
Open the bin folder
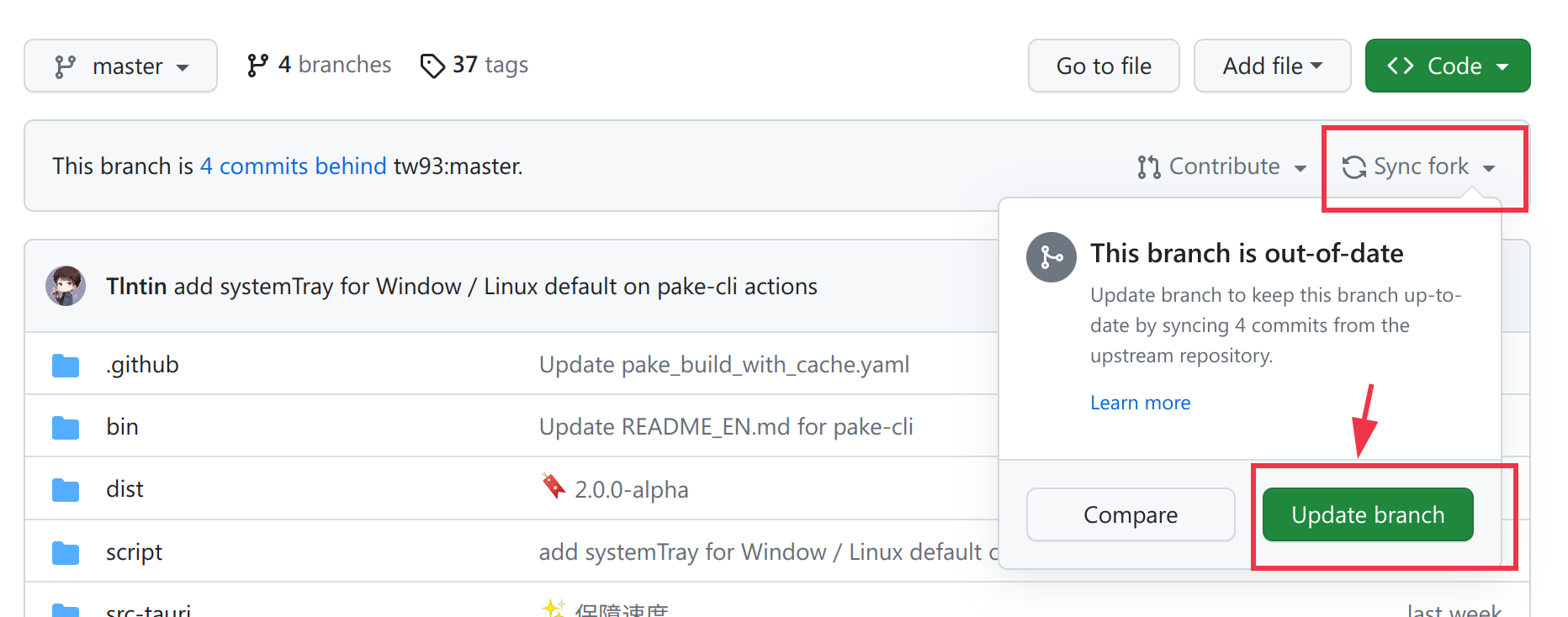122,427
